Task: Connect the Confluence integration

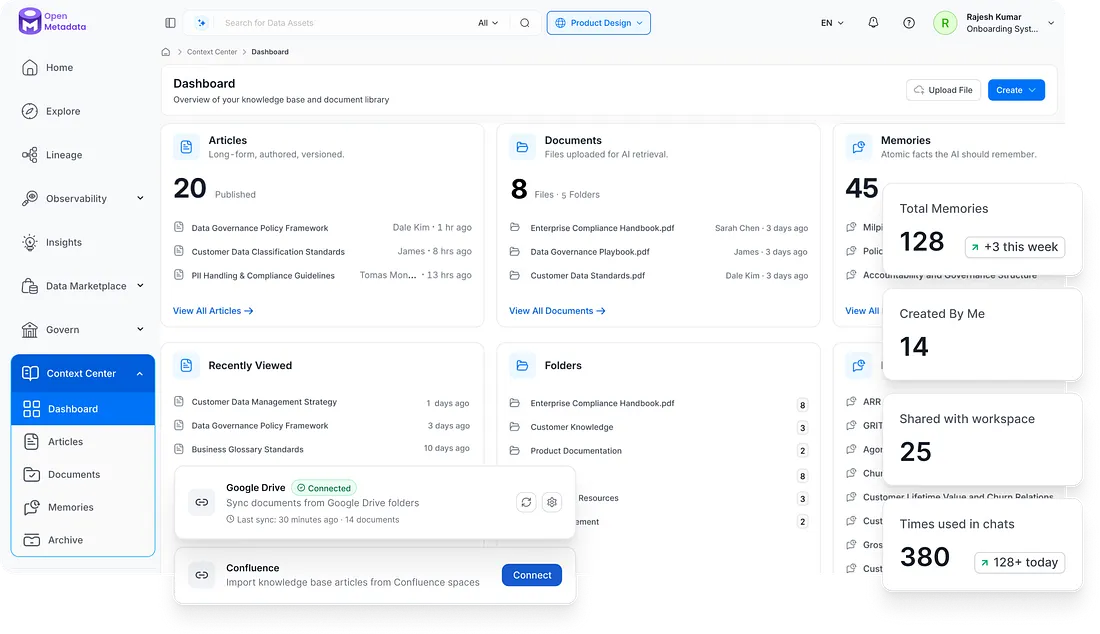Action: coord(532,575)
